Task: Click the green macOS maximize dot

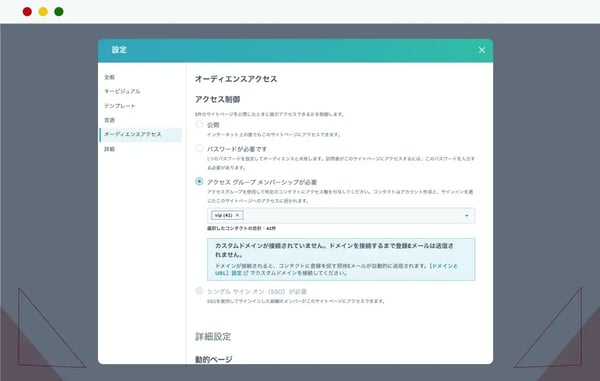Action: click(x=59, y=12)
